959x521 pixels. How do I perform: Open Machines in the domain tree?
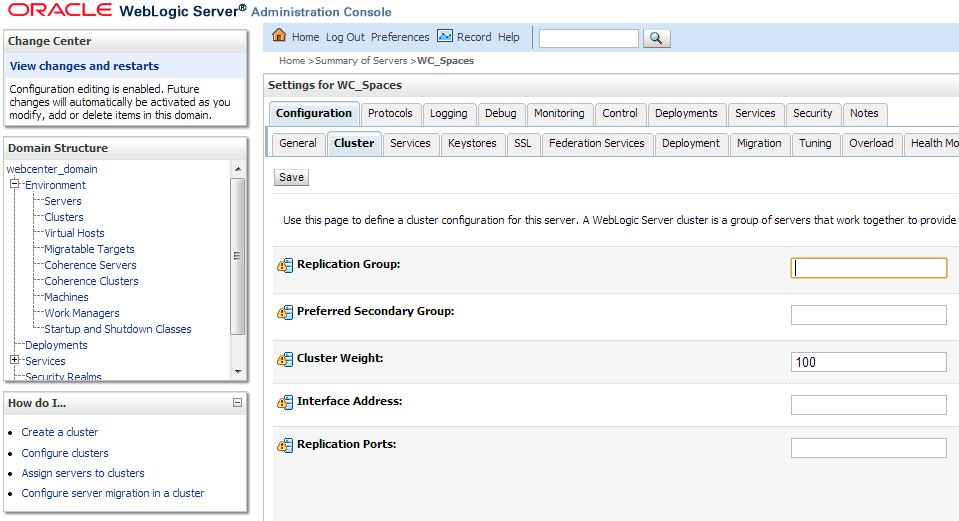[66, 297]
